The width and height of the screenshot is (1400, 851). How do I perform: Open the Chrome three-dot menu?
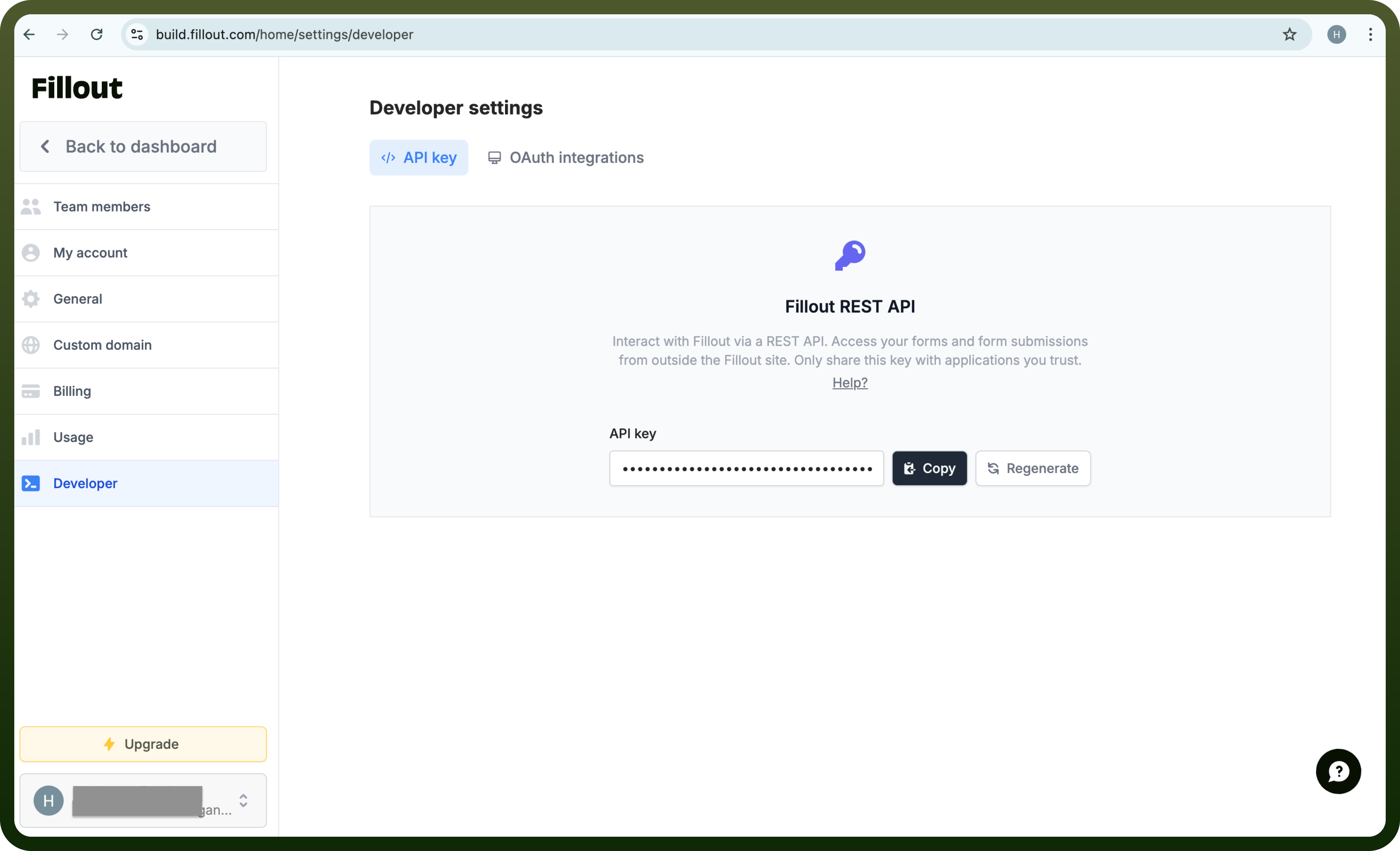pyautogui.click(x=1370, y=35)
